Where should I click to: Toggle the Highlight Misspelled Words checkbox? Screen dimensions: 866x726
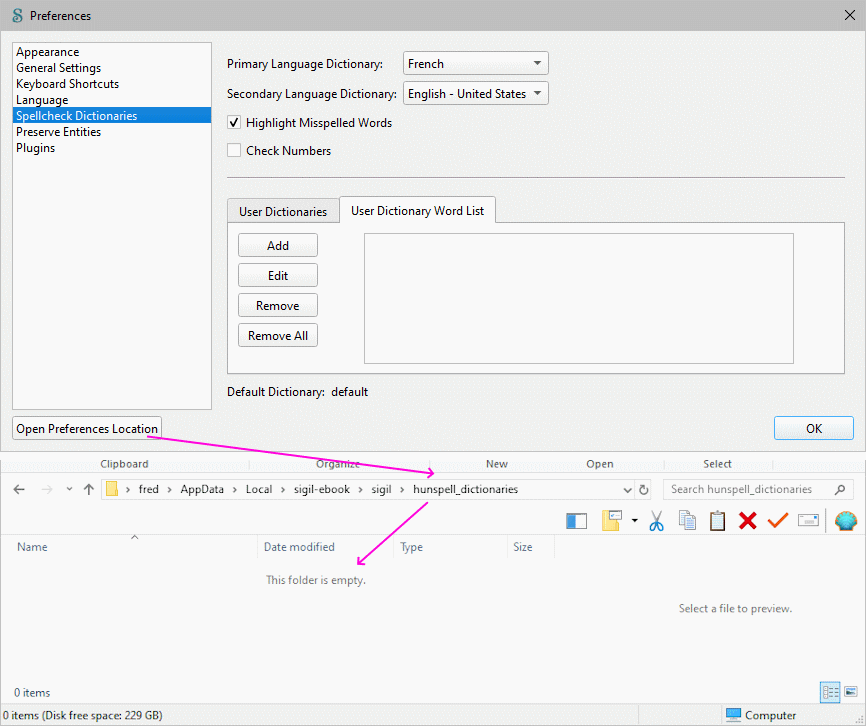(234, 123)
